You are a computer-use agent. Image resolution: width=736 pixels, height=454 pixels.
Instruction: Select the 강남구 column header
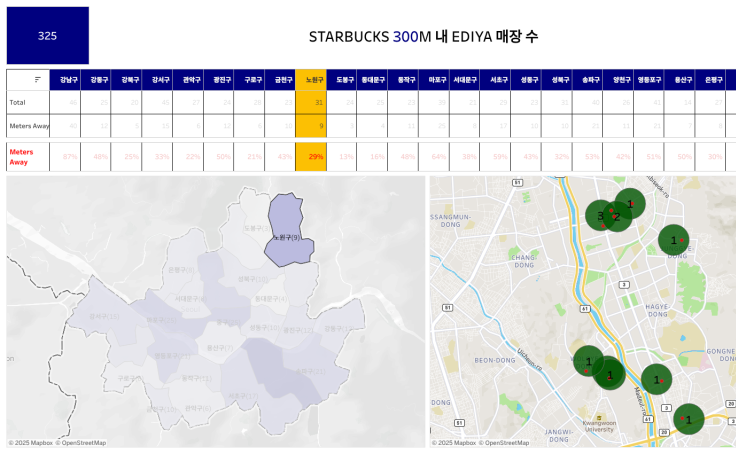coord(68,79)
